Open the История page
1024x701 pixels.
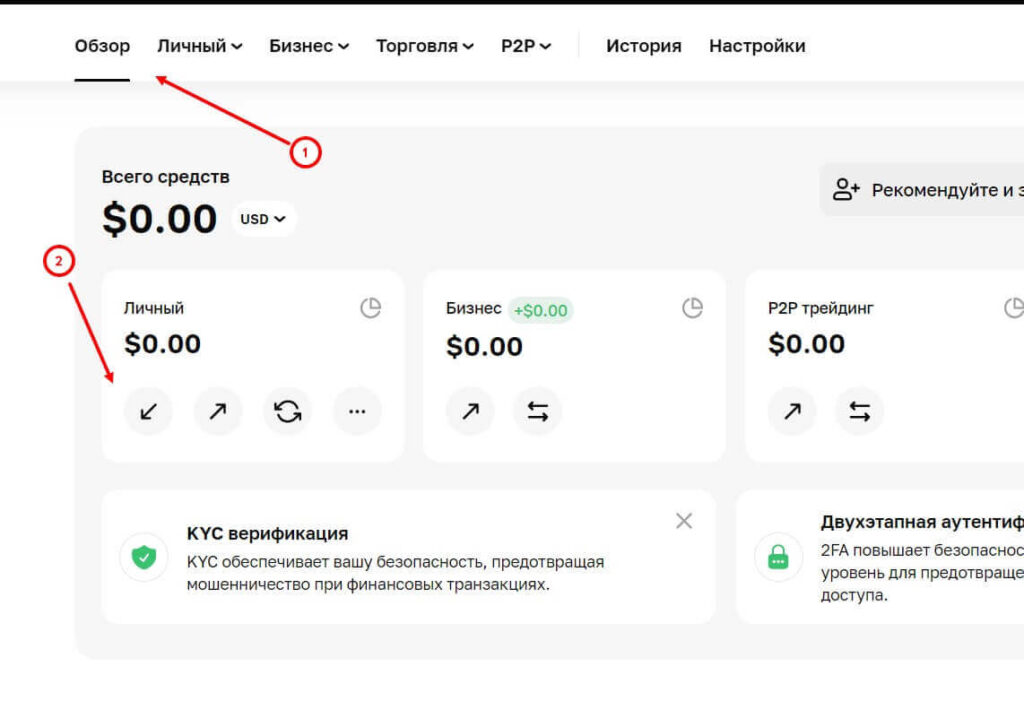[x=644, y=45]
